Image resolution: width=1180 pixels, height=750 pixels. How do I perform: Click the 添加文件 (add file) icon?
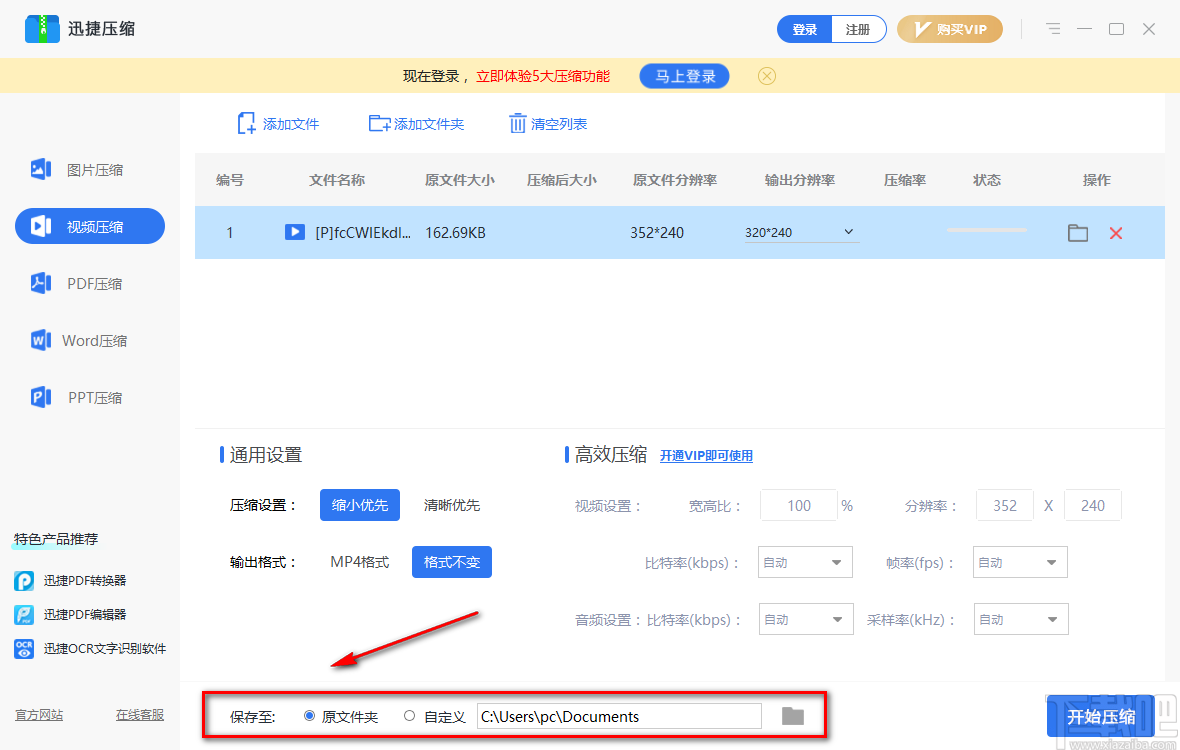tap(246, 122)
